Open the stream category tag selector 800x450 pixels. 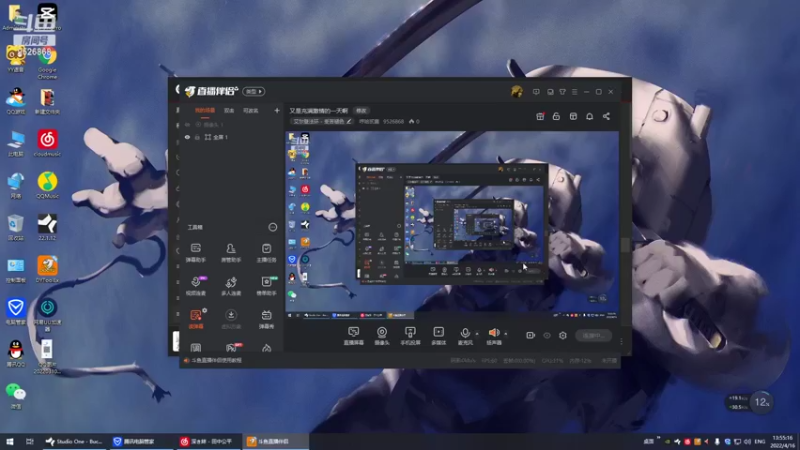[x=321, y=121]
